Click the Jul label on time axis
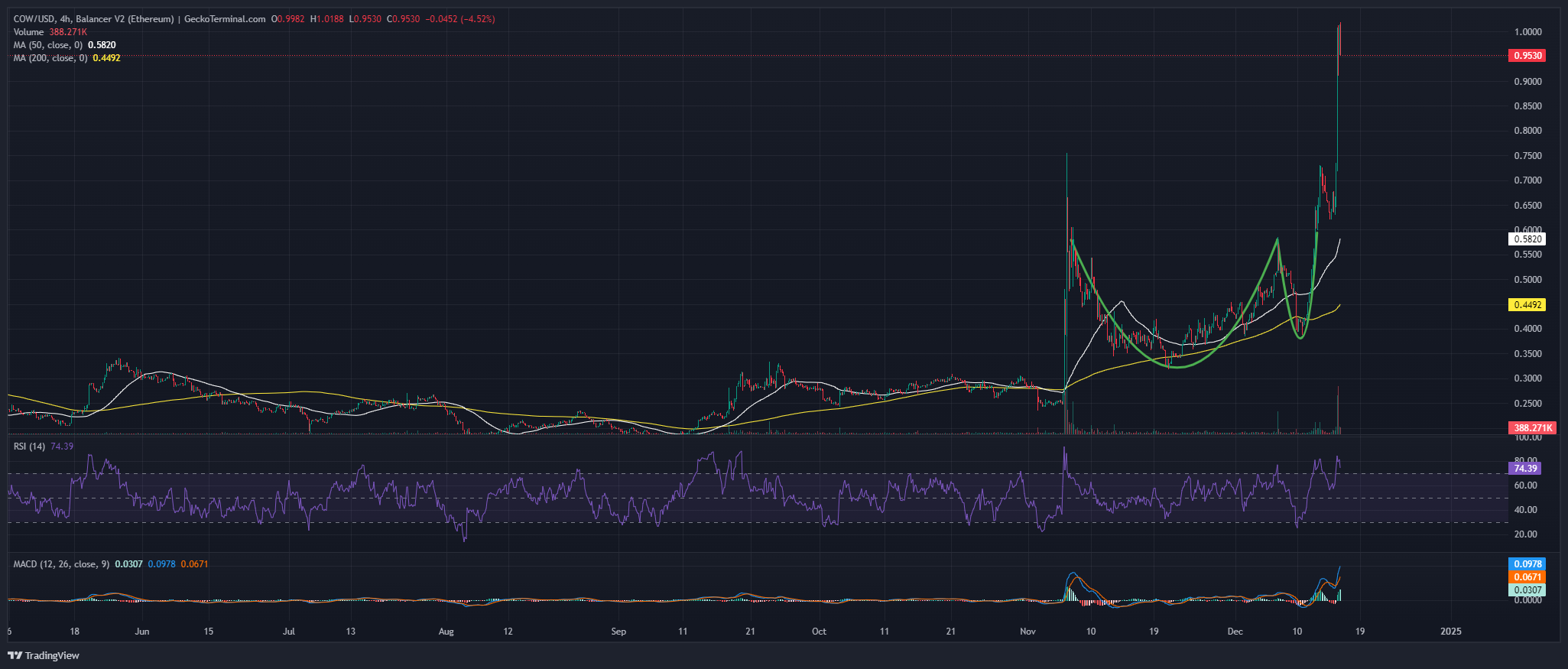Viewport: 1568px width, 669px height. tap(288, 632)
